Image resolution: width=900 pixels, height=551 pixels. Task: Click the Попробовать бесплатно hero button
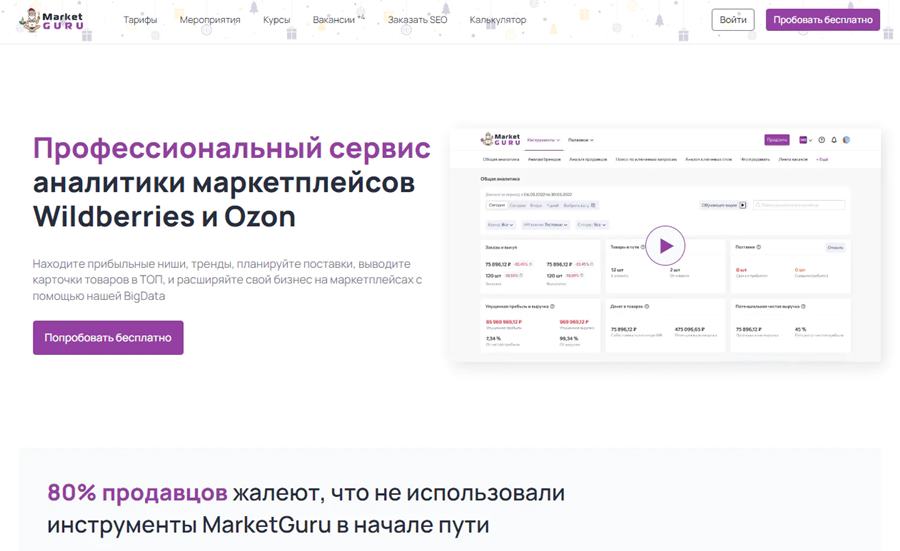108,337
